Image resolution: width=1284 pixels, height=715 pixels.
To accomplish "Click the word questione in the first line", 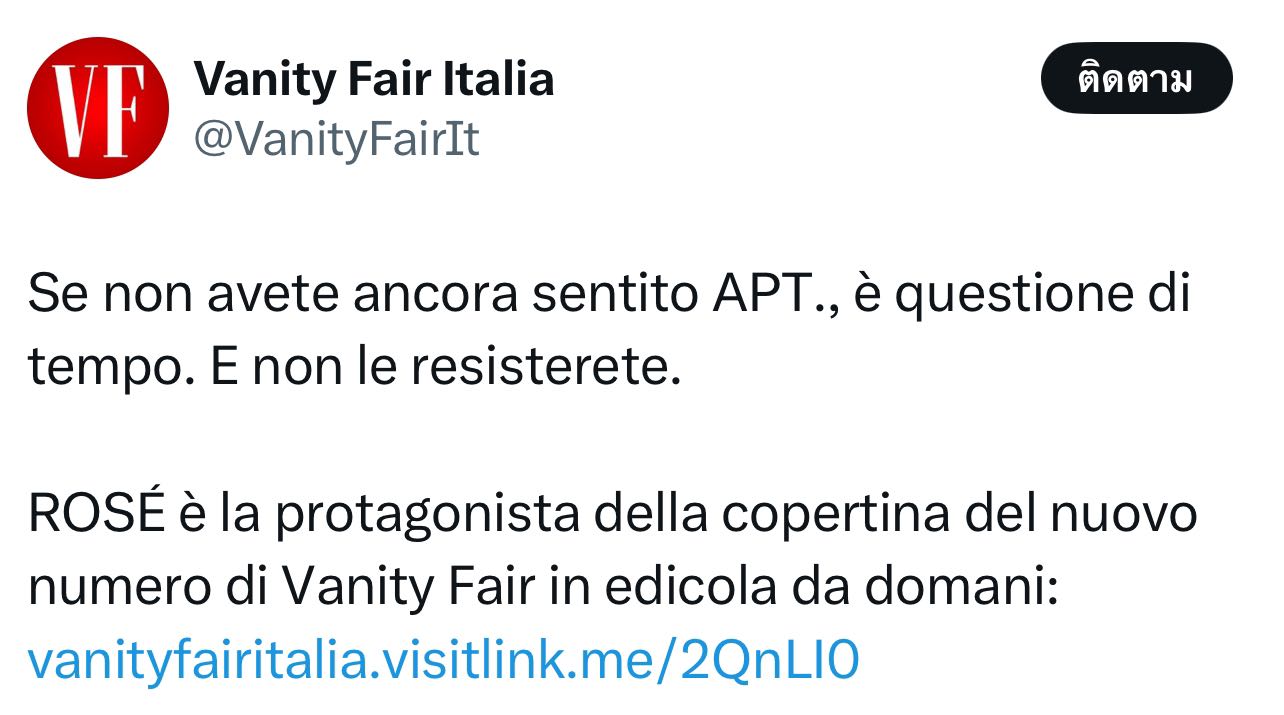I will tap(1004, 296).
